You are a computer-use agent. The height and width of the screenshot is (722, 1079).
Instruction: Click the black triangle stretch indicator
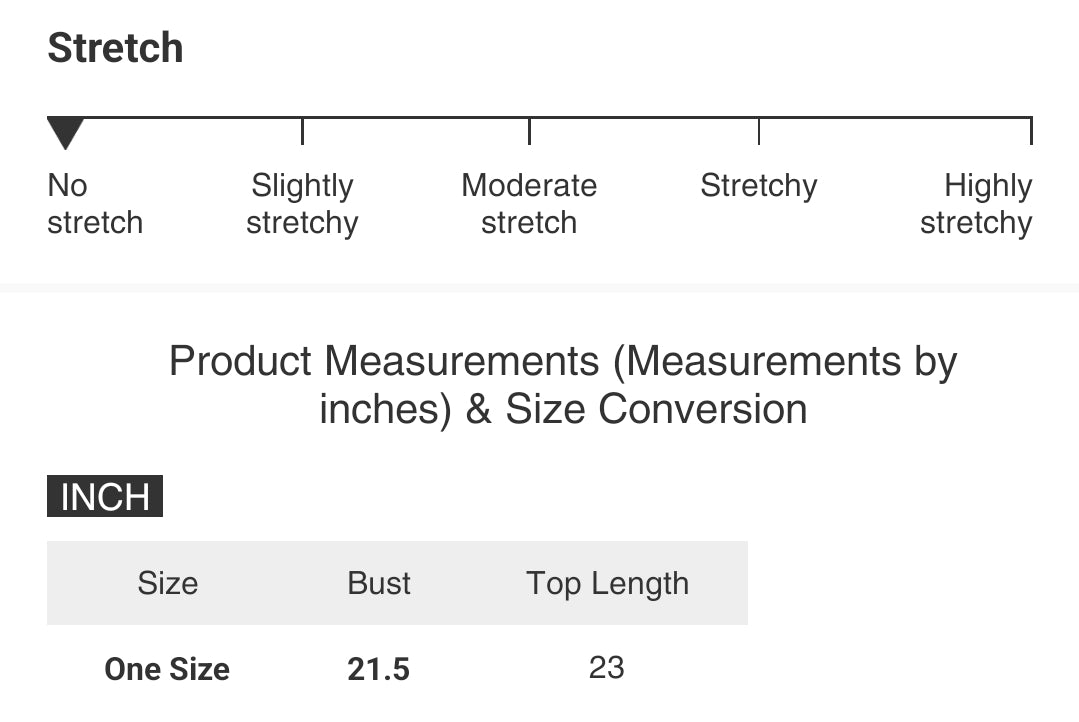coord(65,132)
